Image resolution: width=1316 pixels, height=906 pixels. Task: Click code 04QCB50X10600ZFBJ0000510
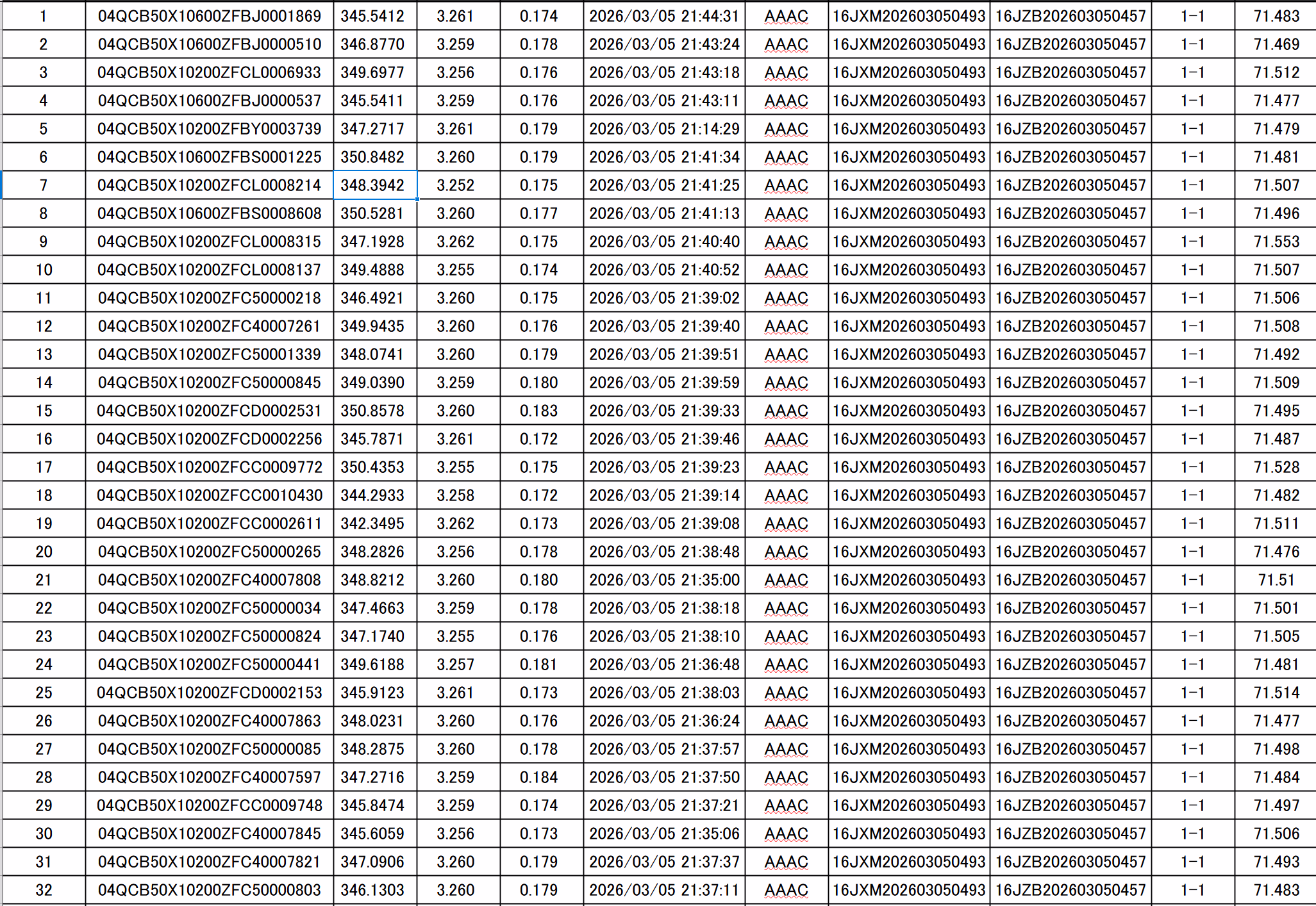click(210, 44)
